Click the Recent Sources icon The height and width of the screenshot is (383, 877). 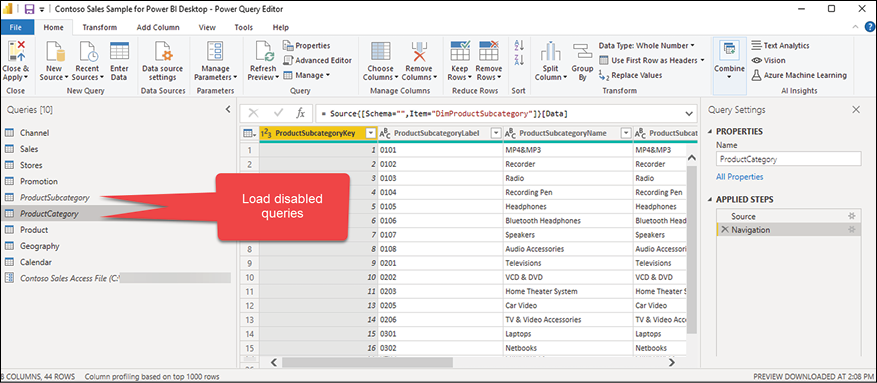point(88,51)
